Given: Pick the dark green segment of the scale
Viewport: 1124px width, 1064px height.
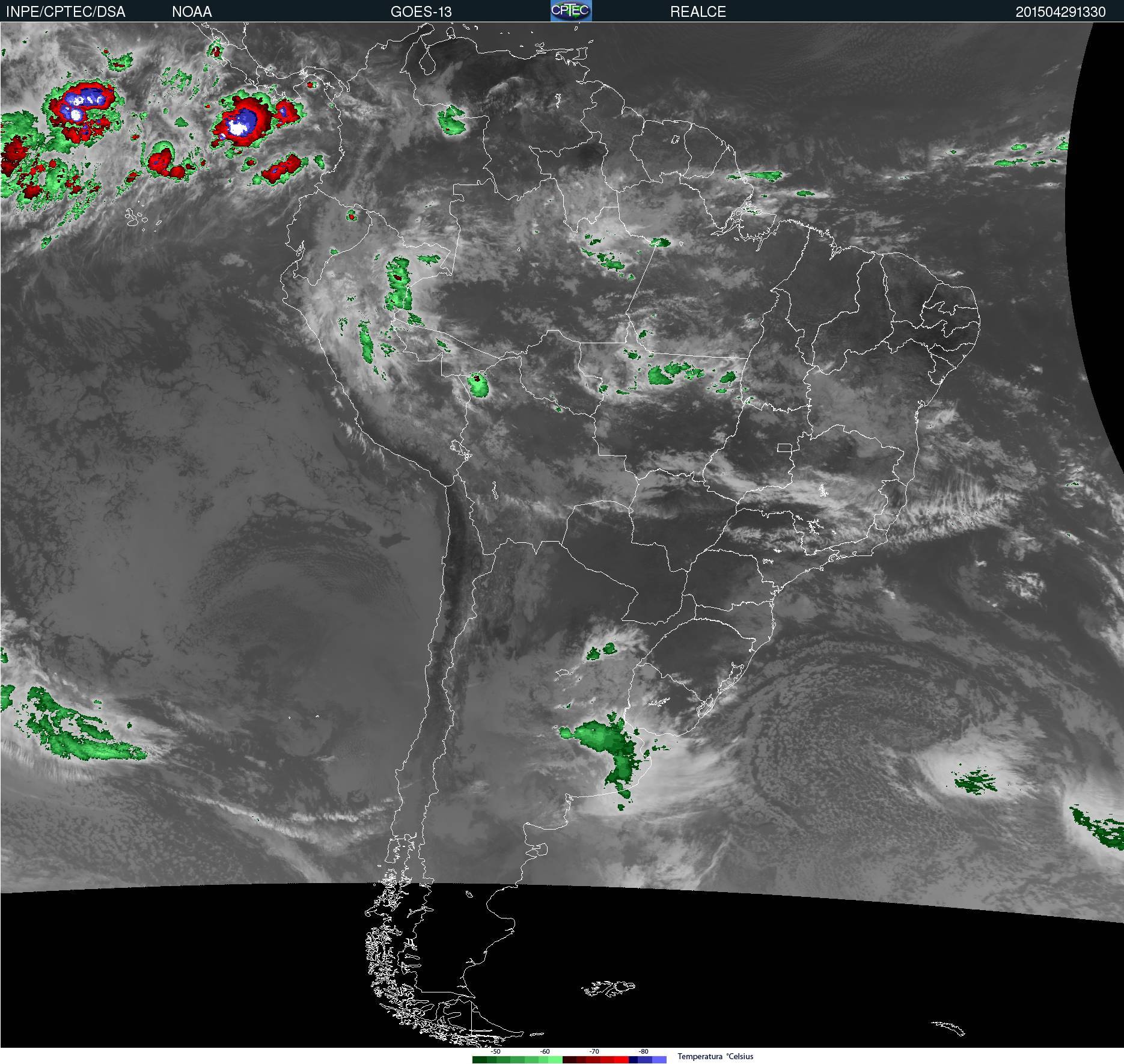Looking at the screenshot, I should [x=480, y=1060].
